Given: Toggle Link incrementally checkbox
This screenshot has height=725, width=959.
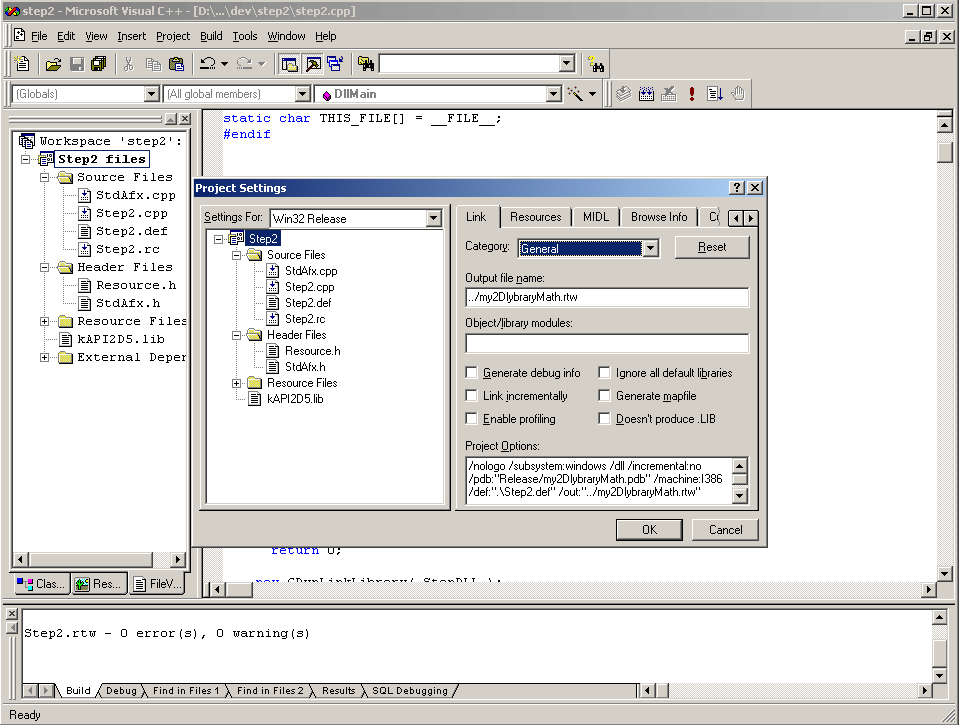Looking at the screenshot, I should point(472,396).
